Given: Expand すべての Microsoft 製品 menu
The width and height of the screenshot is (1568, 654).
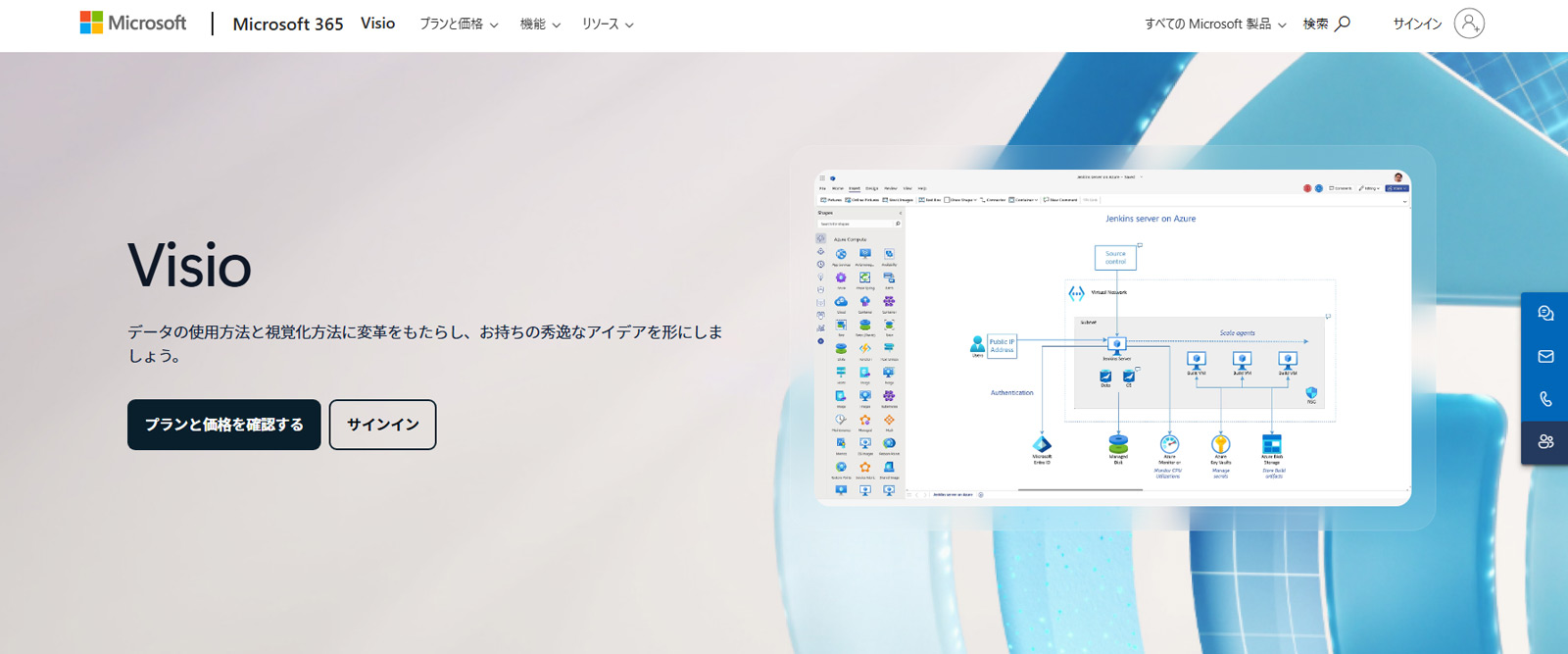Looking at the screenshot, I should point(1215,24).
